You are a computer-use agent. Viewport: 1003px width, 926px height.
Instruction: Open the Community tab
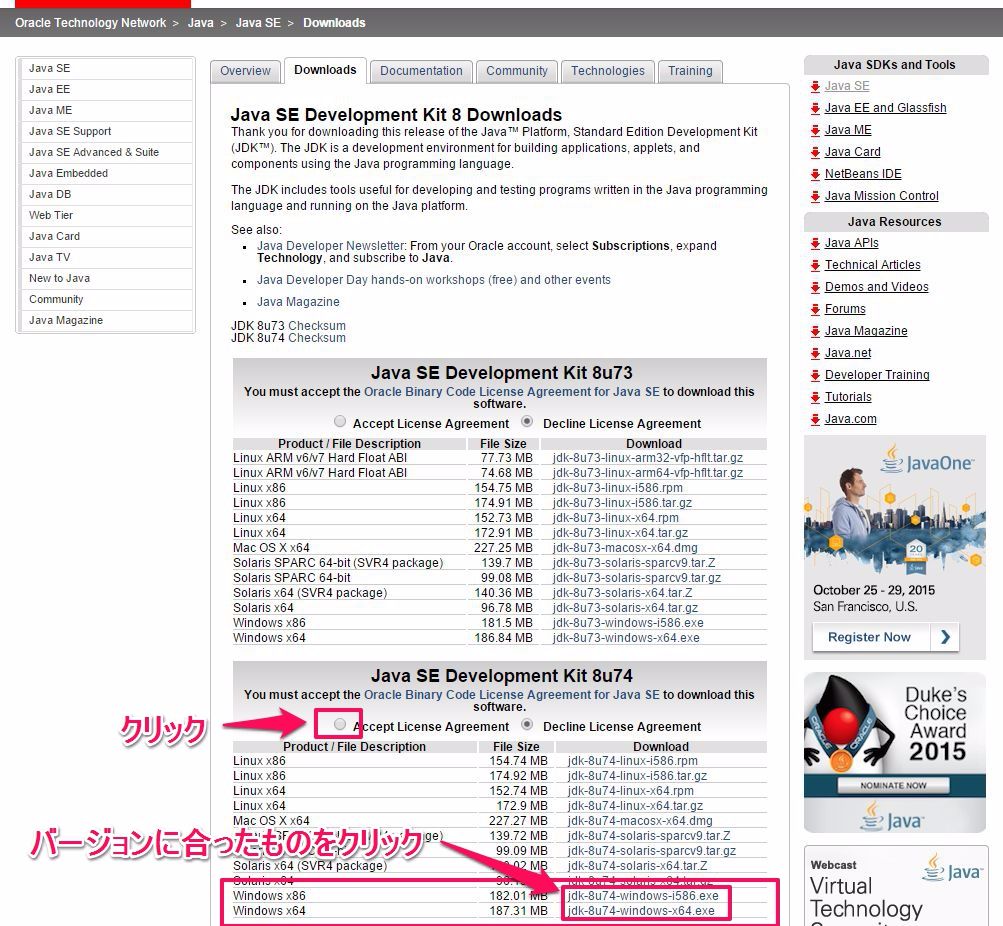point(517,71)
